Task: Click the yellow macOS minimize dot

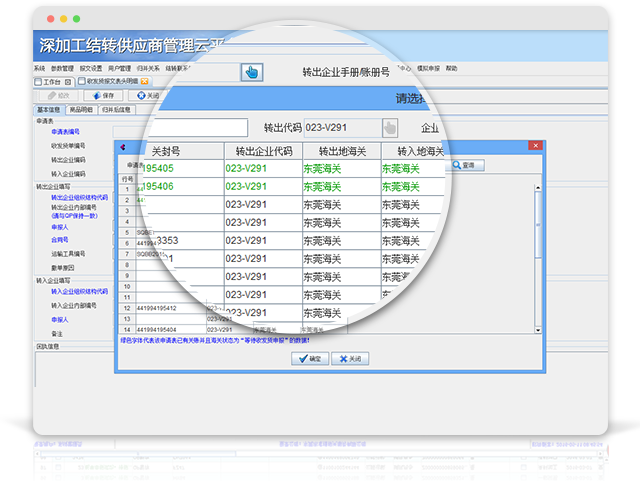Action: click(63, 19)
